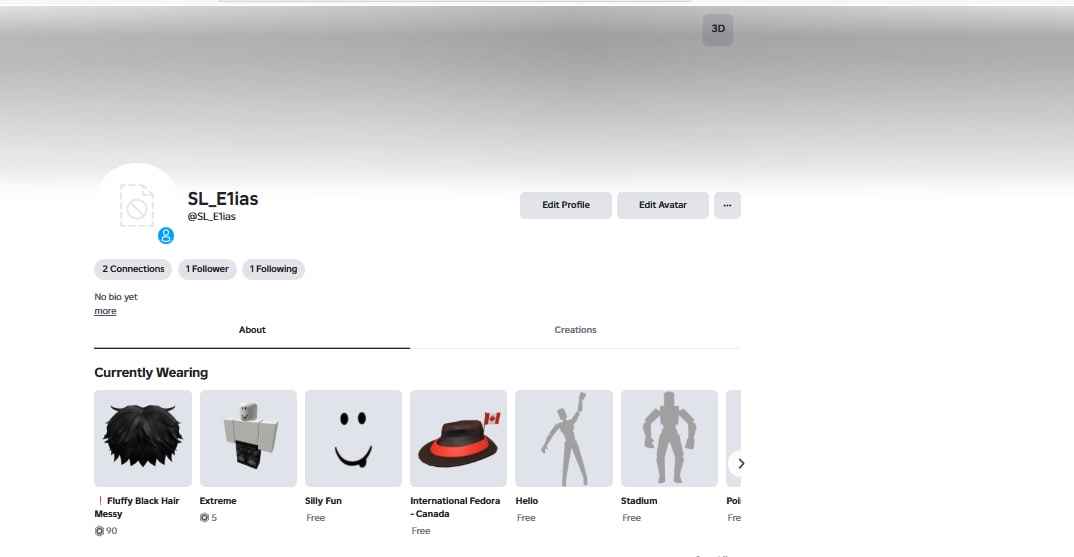This screenshot has width=1074, height=557.
Task: Open the Fluffy Black Hair Messy thumbnail
Action: coord(143,438)
